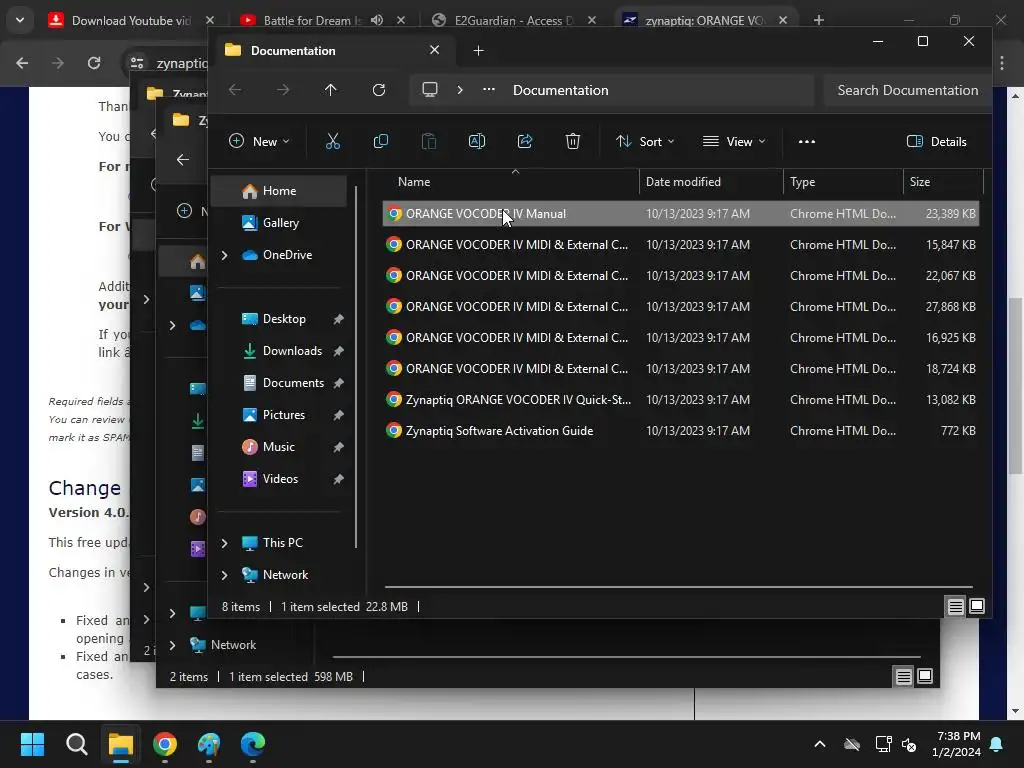
Task: Switch to large thumbnails view in status bar
Action: pos(977,607)
